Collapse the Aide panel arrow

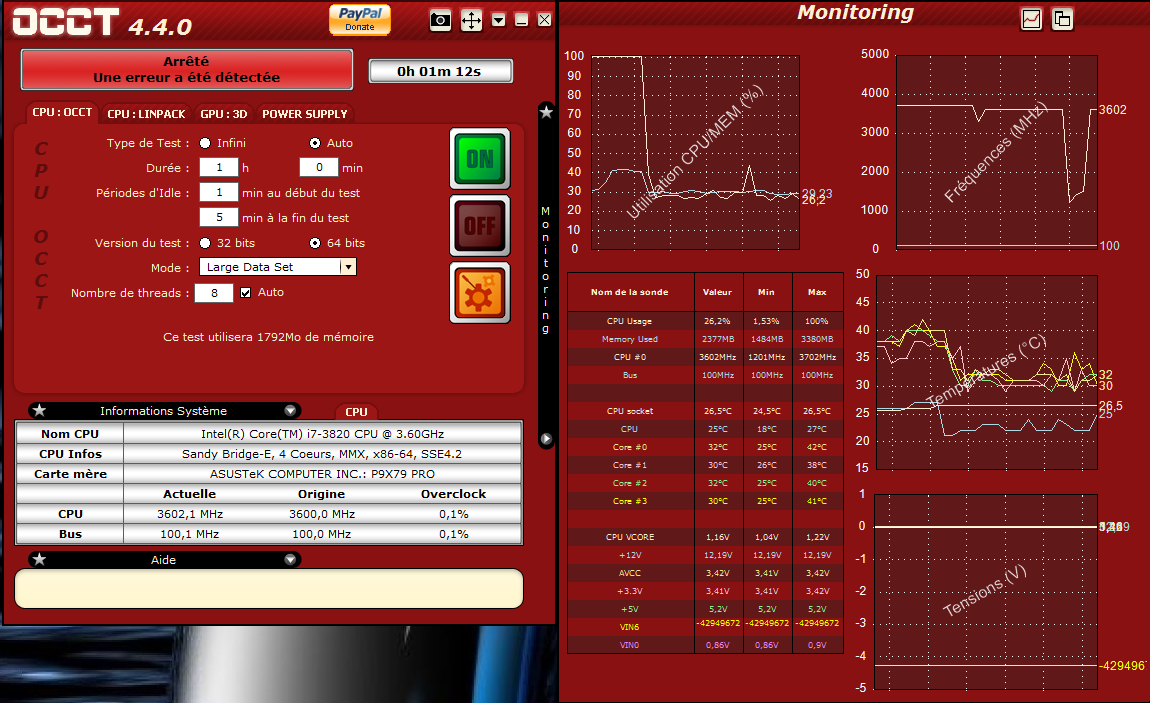pos(290,560)
